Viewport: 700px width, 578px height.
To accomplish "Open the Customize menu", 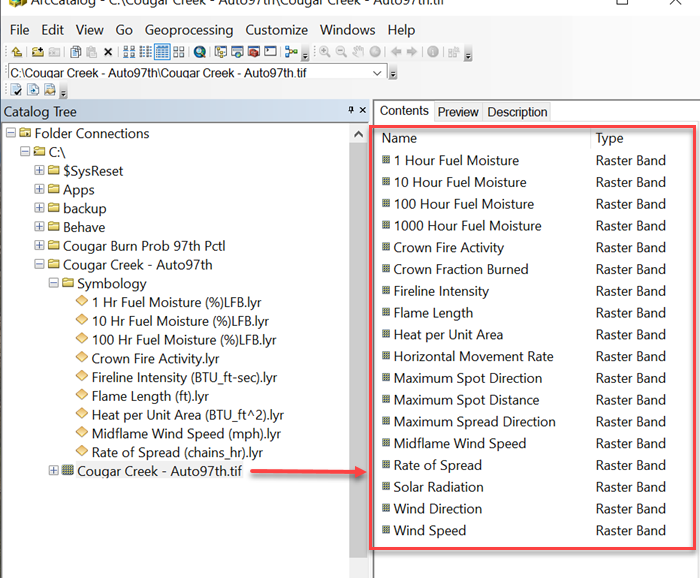I will [276, 30].
